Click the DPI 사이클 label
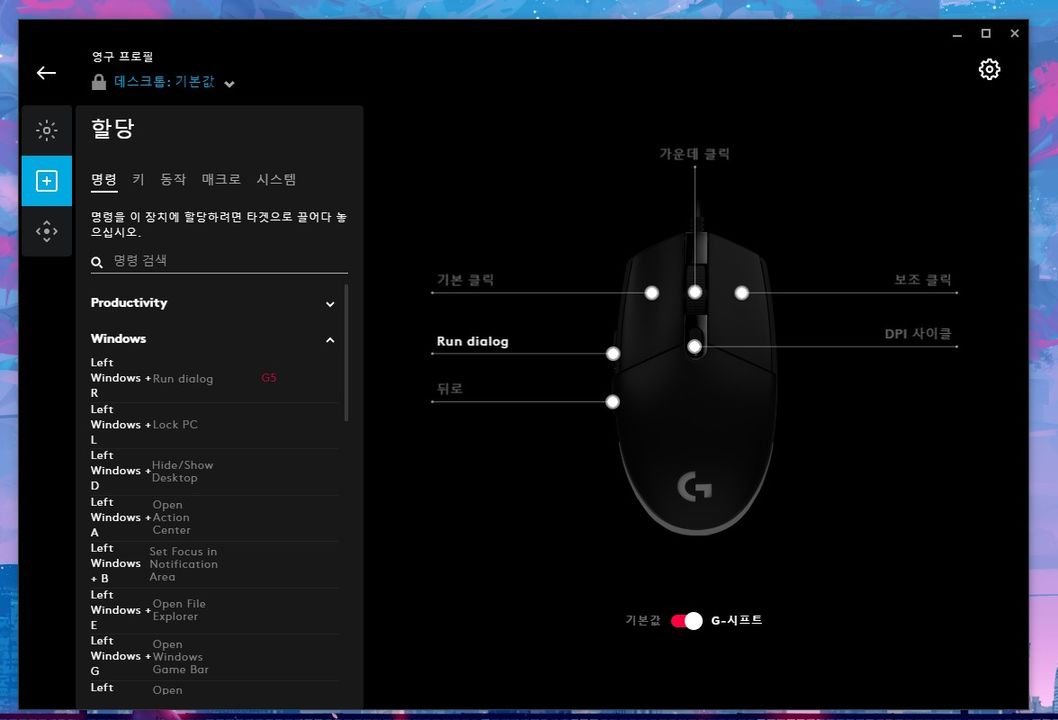1058x720 pixels. 918,334
